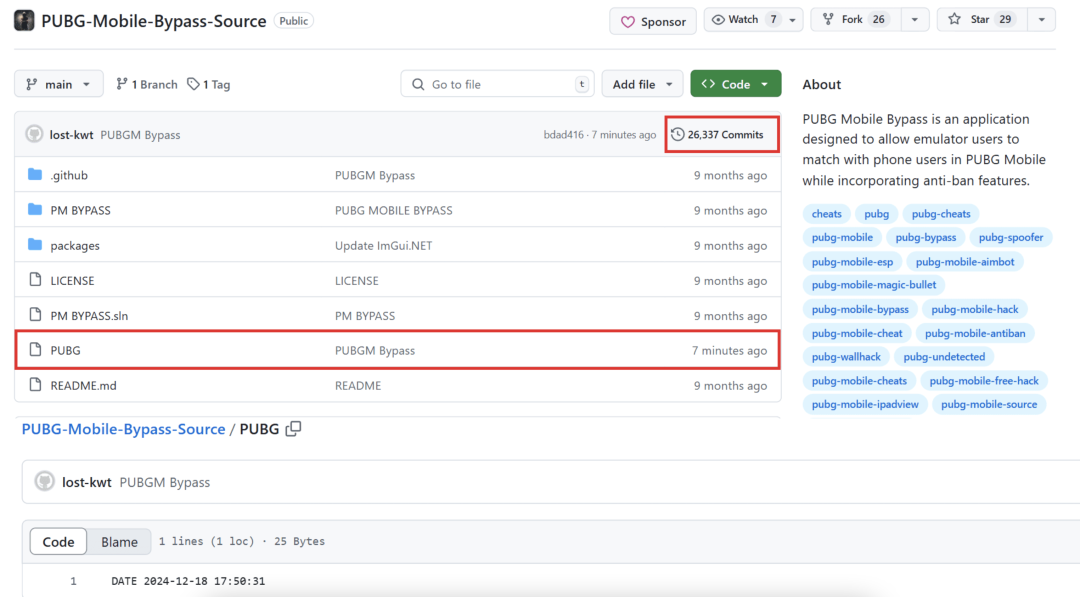Click the 'pubg-mobile-esp' topic tag
The width and height of the screenshot is (1080, 597).
point(852,262)
